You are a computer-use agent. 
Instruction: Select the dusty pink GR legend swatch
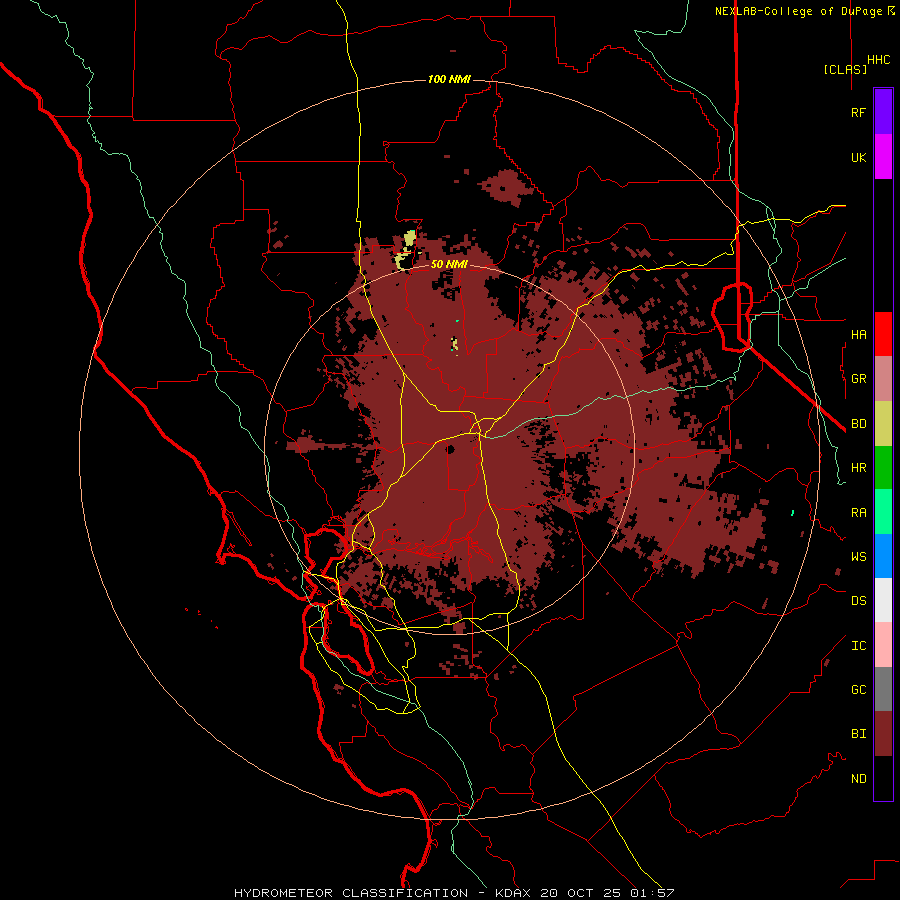883,378
